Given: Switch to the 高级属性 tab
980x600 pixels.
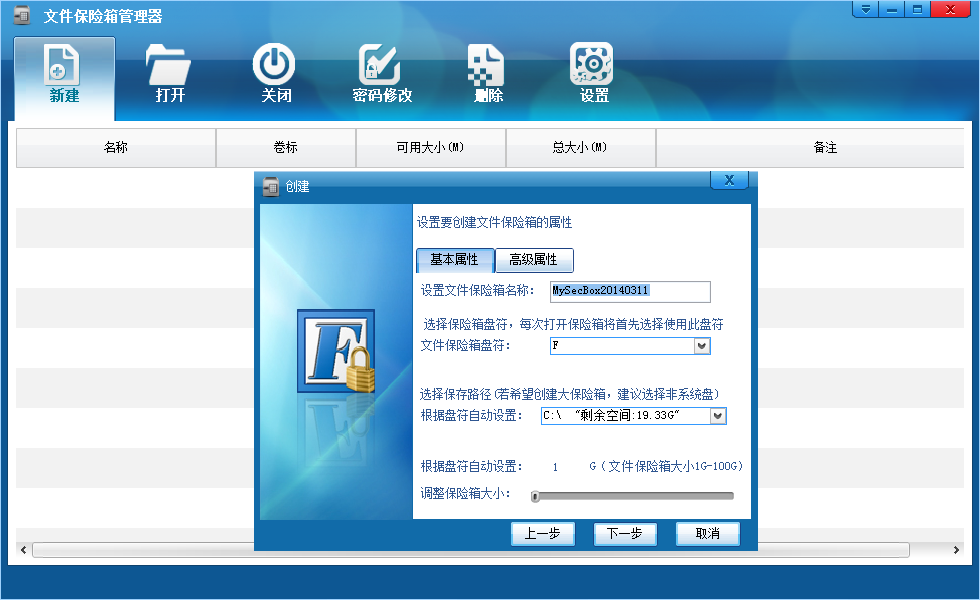Looking at the screenshot, I should (x=533, y=260).
